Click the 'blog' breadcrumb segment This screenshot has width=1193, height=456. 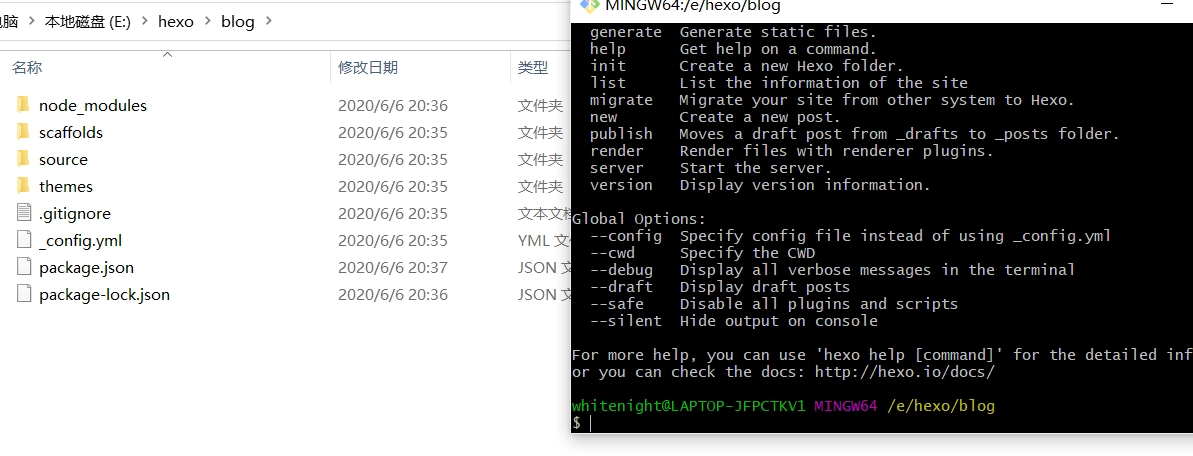pos(238,21)
